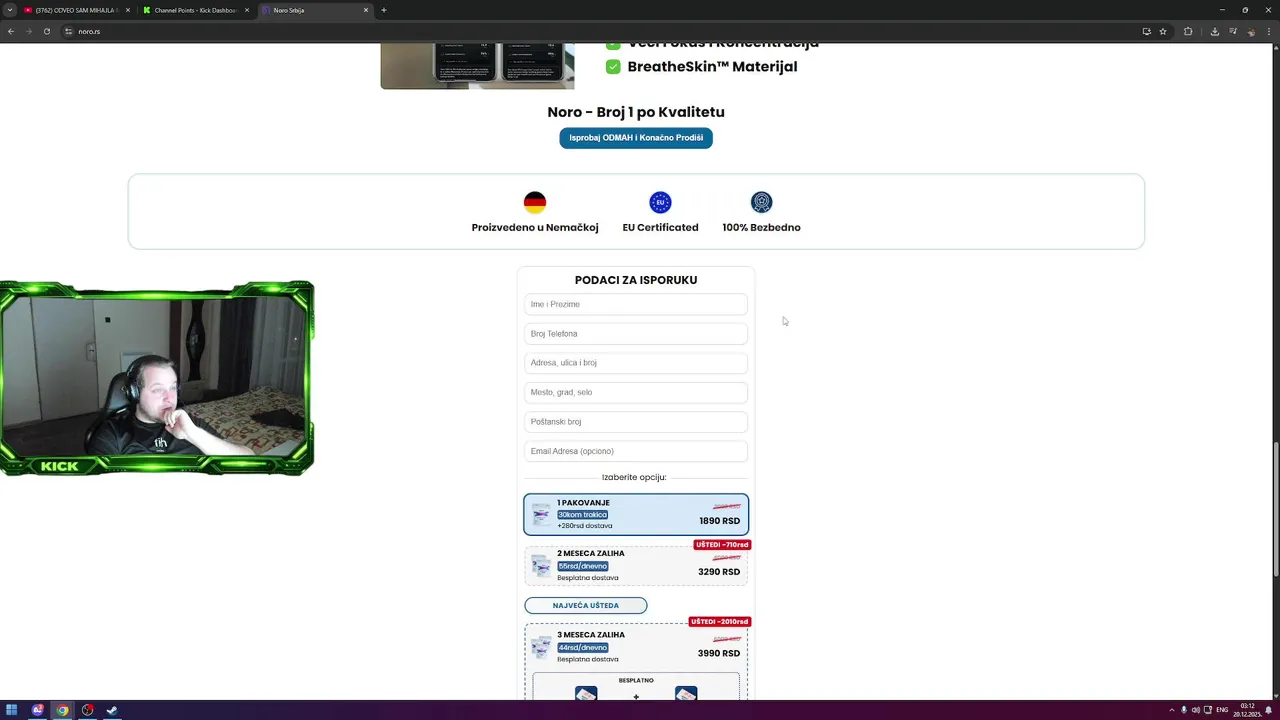Open the notifications bell icon
This screenshot has width=1280, height=720.
[1268, 710]
